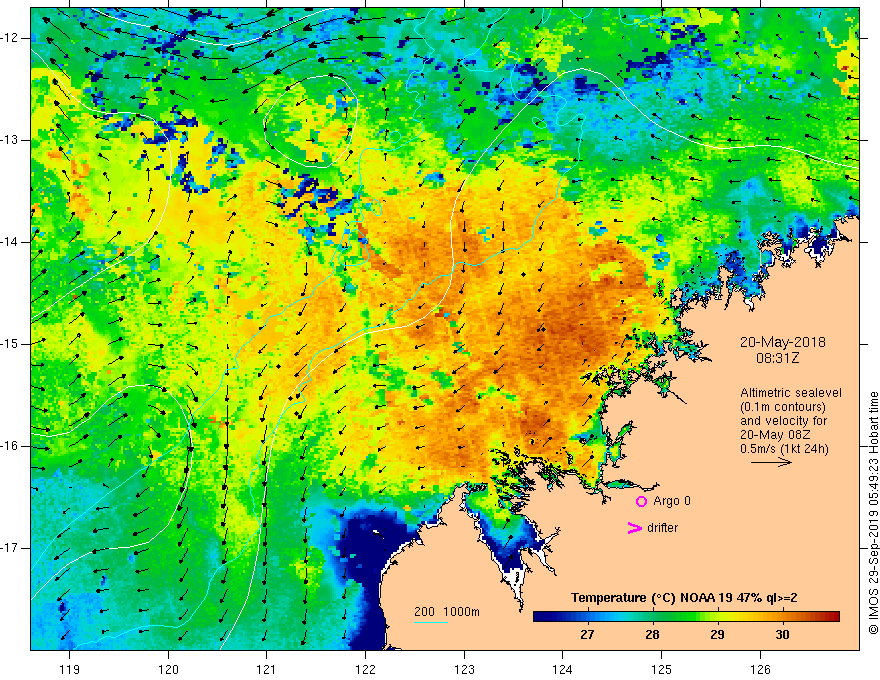Viewport: 880px width, 680px height.
Task: Click the longitude label 125
Action: coord(662,670)
